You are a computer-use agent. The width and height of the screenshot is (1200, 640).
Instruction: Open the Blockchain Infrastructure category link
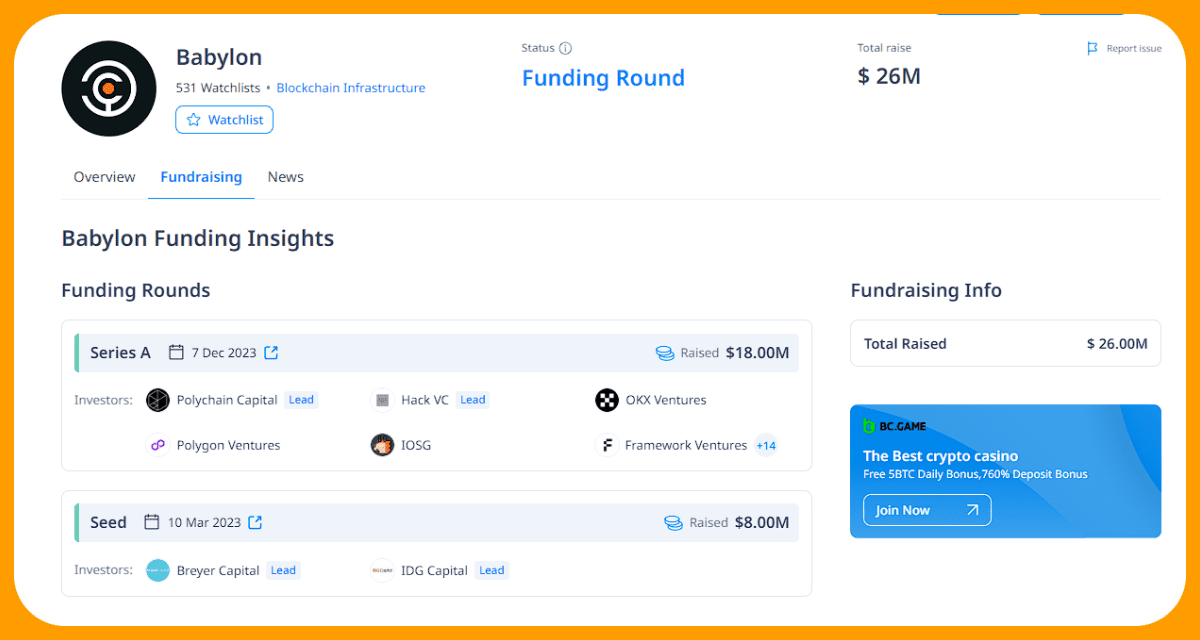point(351,88)
